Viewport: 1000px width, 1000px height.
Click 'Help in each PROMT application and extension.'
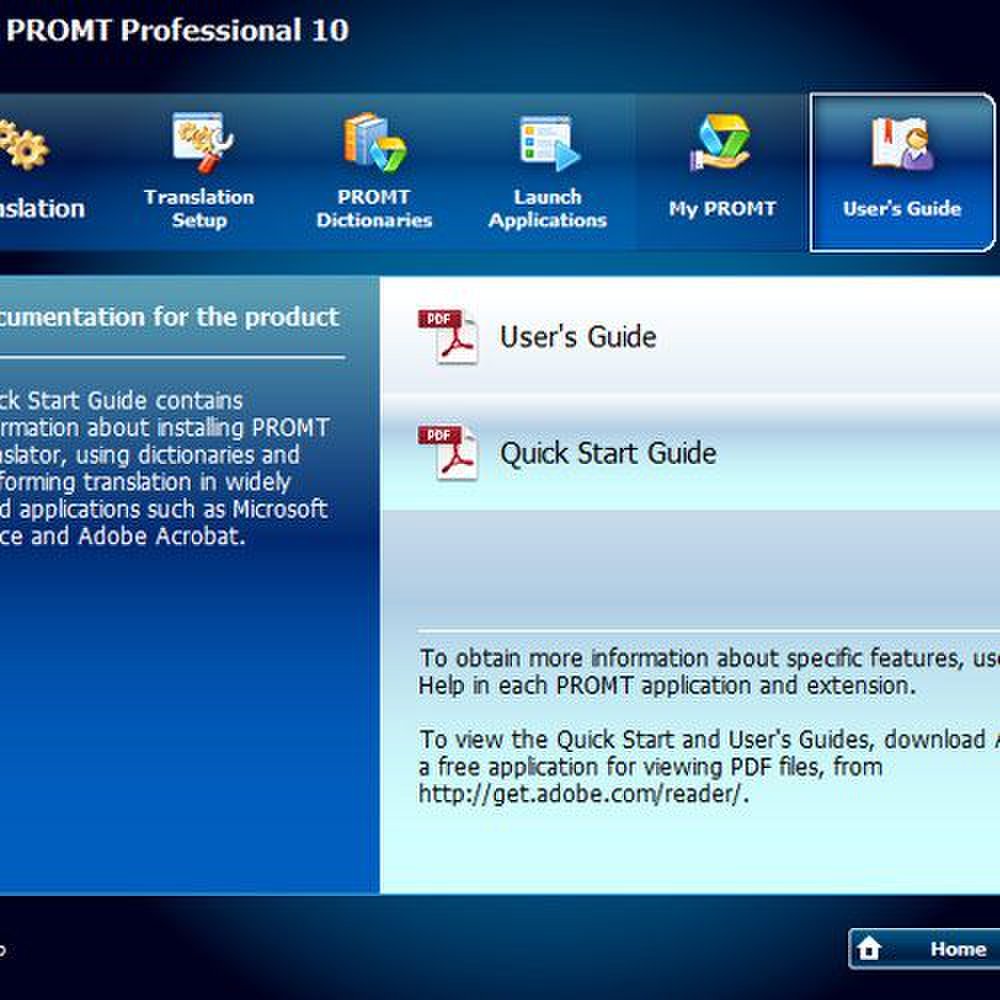pos(667,686)
